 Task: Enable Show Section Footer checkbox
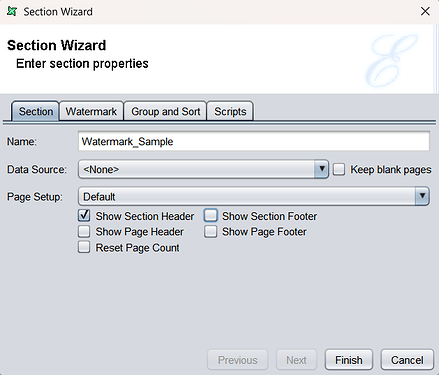pyautogui.click(x=211, y=216)
